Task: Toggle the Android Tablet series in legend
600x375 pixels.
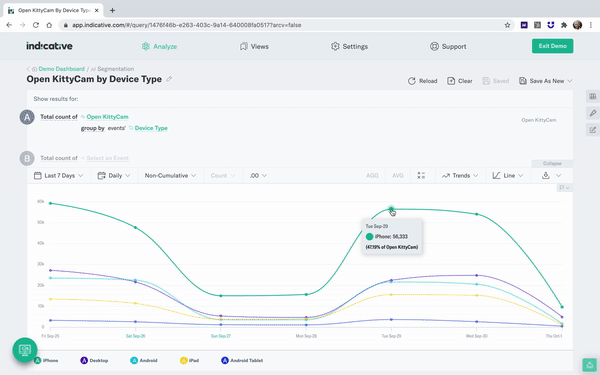Action: tap(242, 360)
